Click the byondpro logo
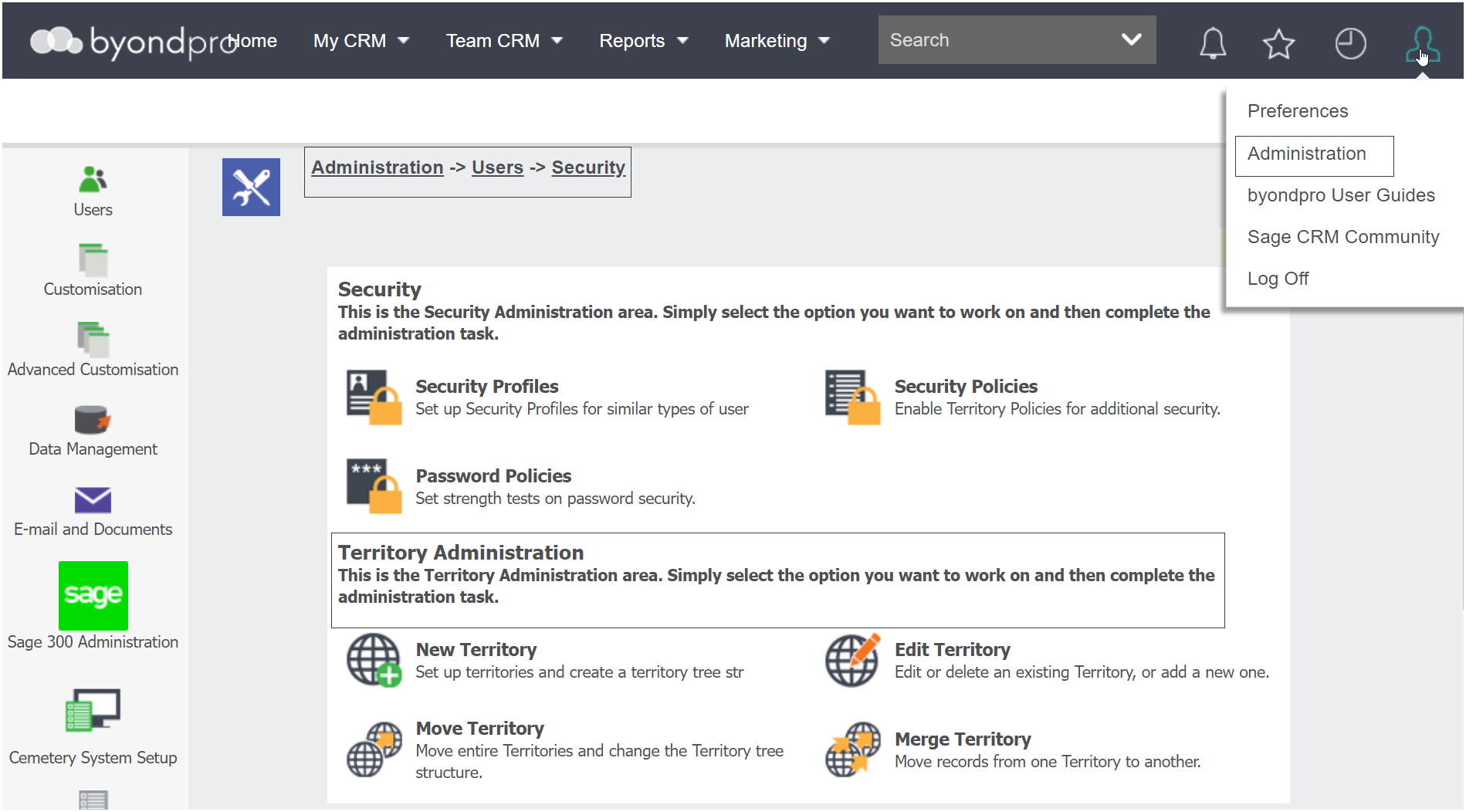Screen dimensions: 1466x812 tap(133, 41)
